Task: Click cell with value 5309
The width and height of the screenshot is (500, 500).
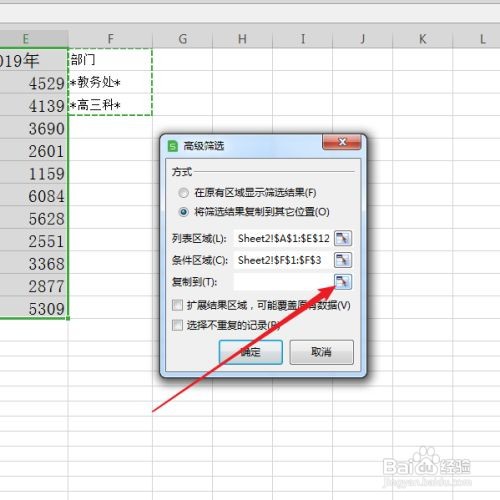Action: coord(34,308)
